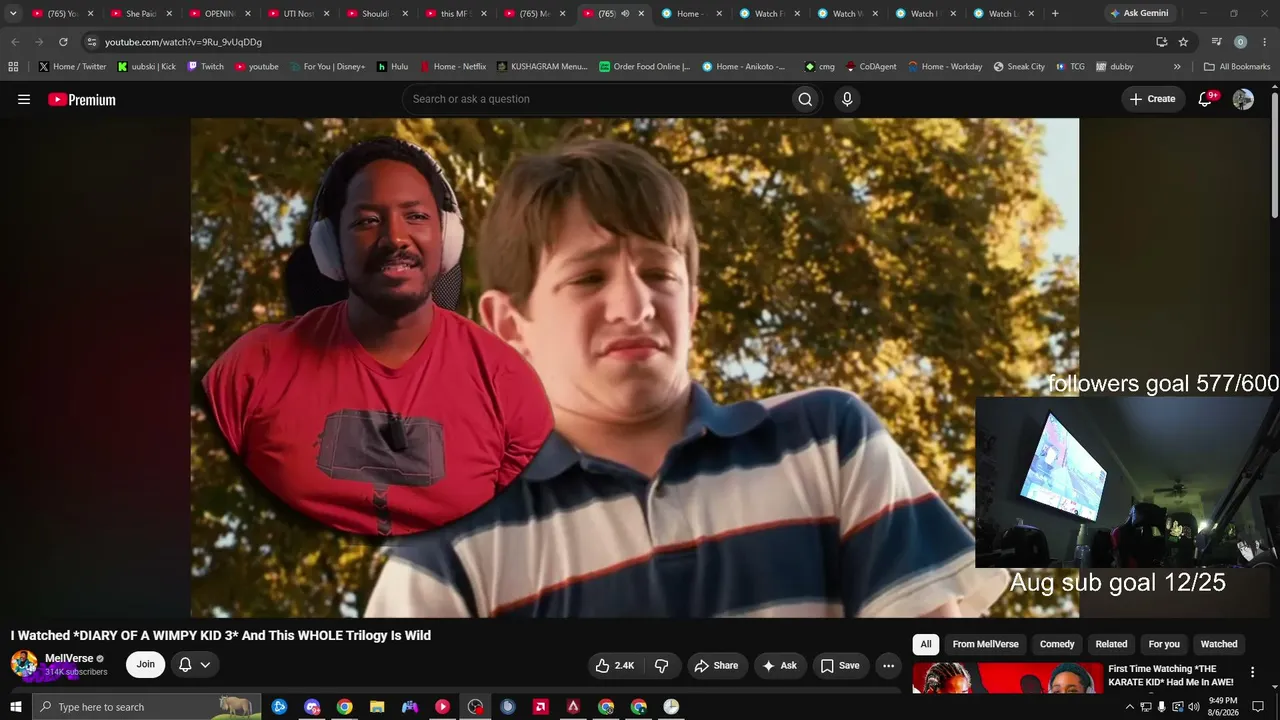Open the All Bookmarks folder
This screenshot has width=1280, height=720.
(1237, 67)
